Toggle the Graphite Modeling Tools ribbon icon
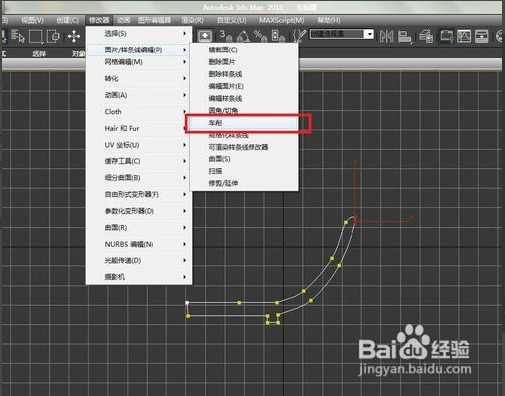Screen dimensions: 505x396 pos(447,36)
